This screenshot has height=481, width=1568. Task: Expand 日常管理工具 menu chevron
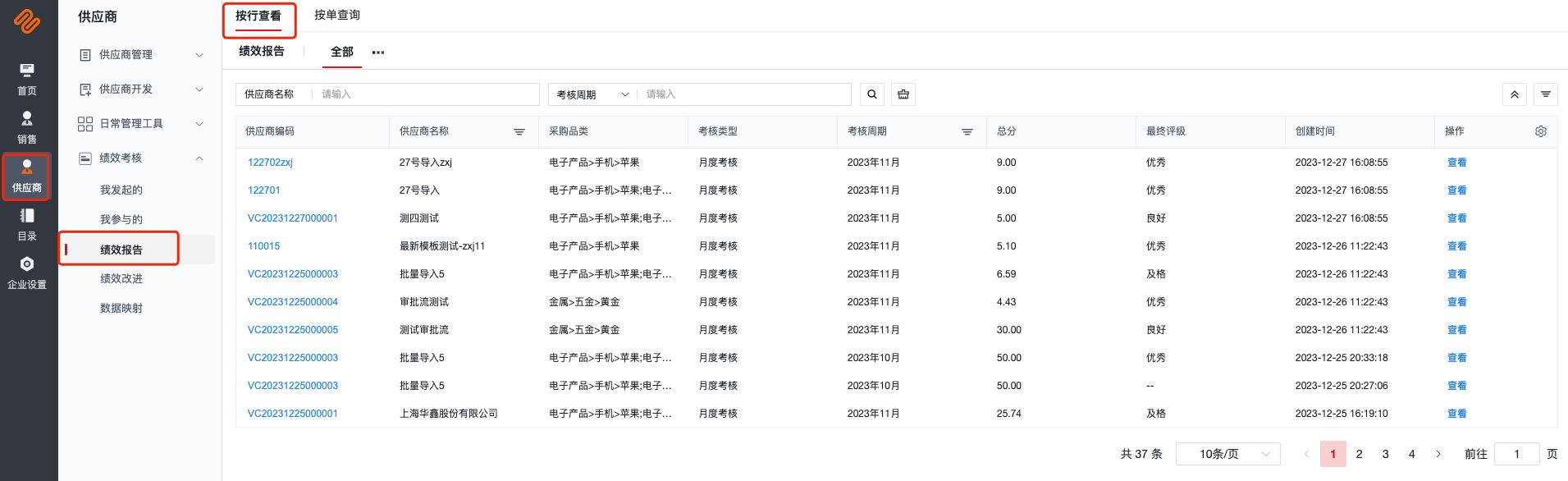pos(199,124)
